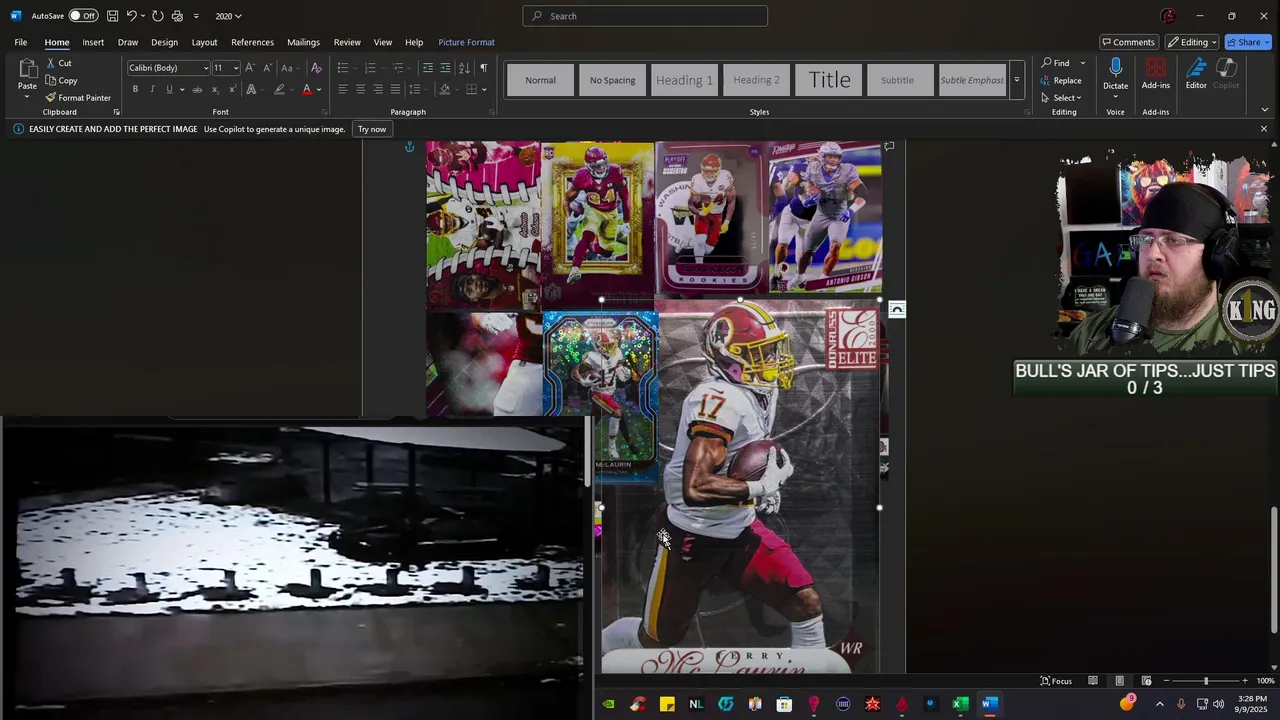Start a bulleted list

[x=342, y=68]
